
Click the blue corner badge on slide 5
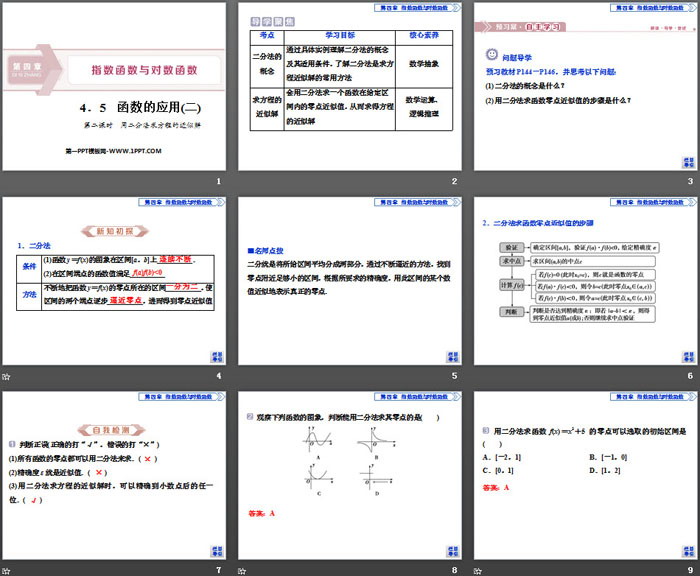[x=449, y=357]
